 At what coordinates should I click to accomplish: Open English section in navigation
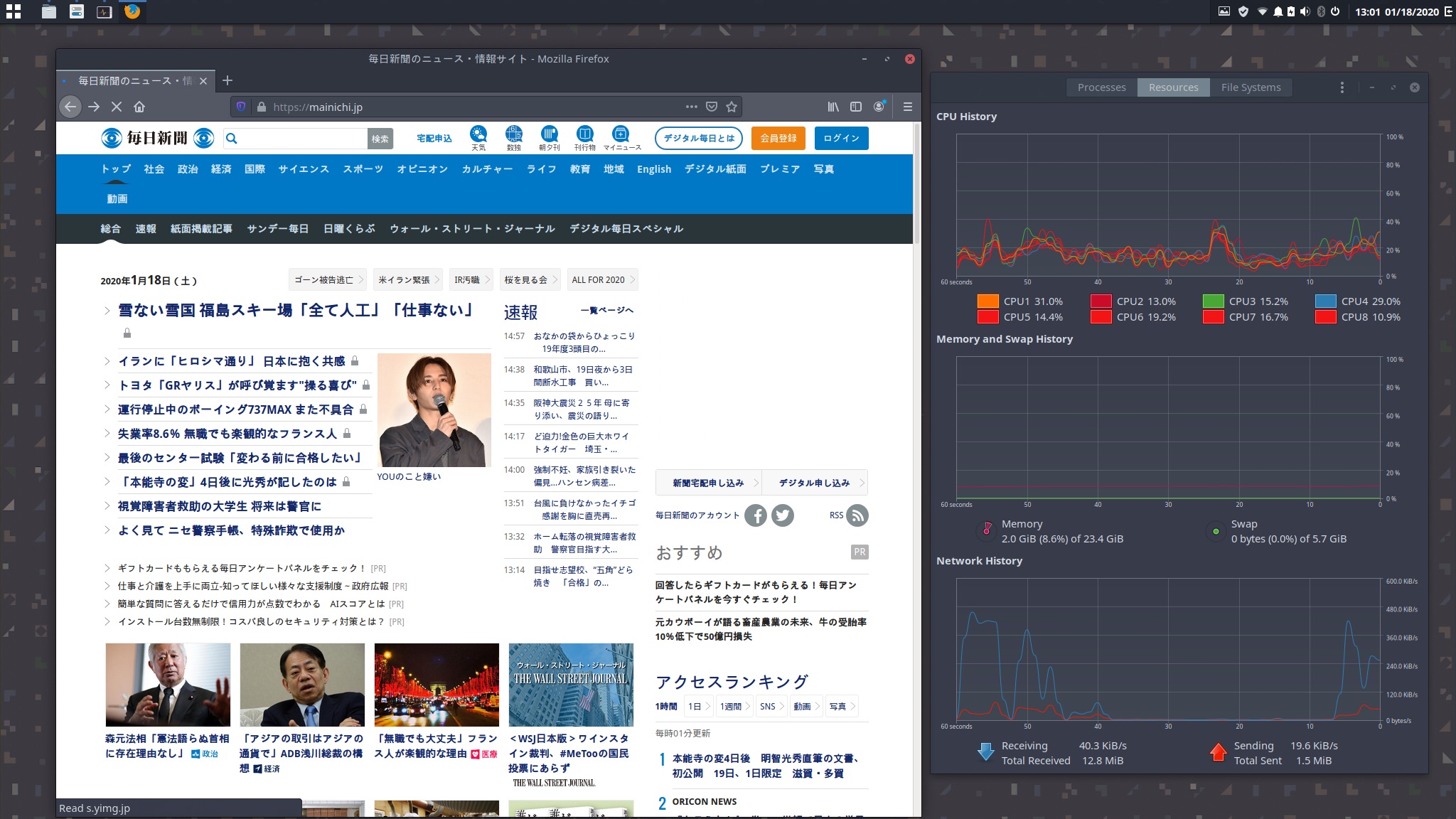654,169
